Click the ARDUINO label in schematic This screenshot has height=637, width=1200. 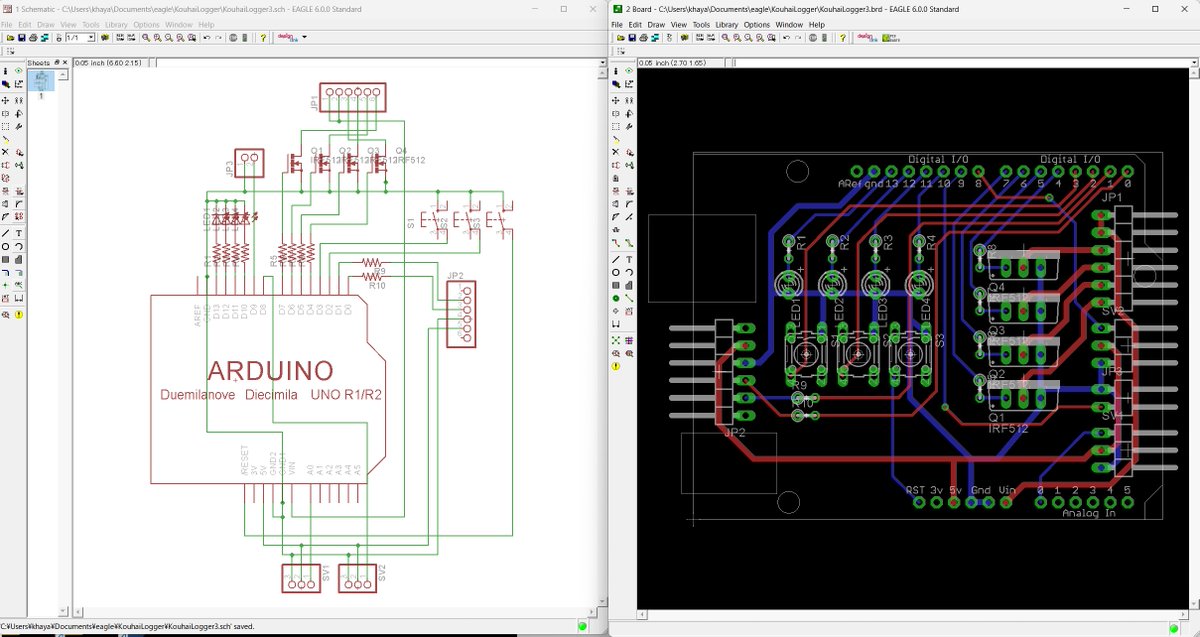coord(270,370)
